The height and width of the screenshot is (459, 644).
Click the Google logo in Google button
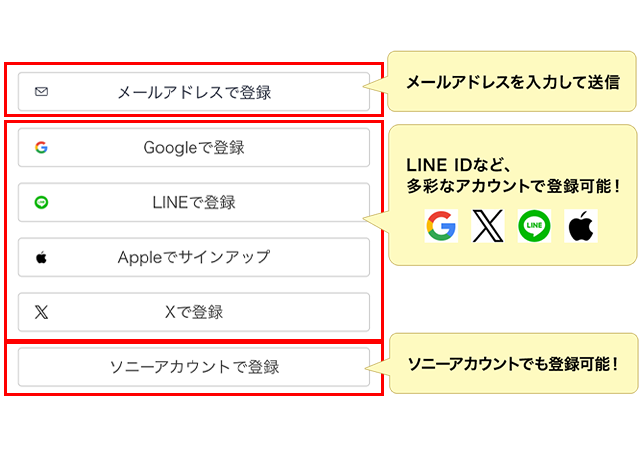point(41,147)
